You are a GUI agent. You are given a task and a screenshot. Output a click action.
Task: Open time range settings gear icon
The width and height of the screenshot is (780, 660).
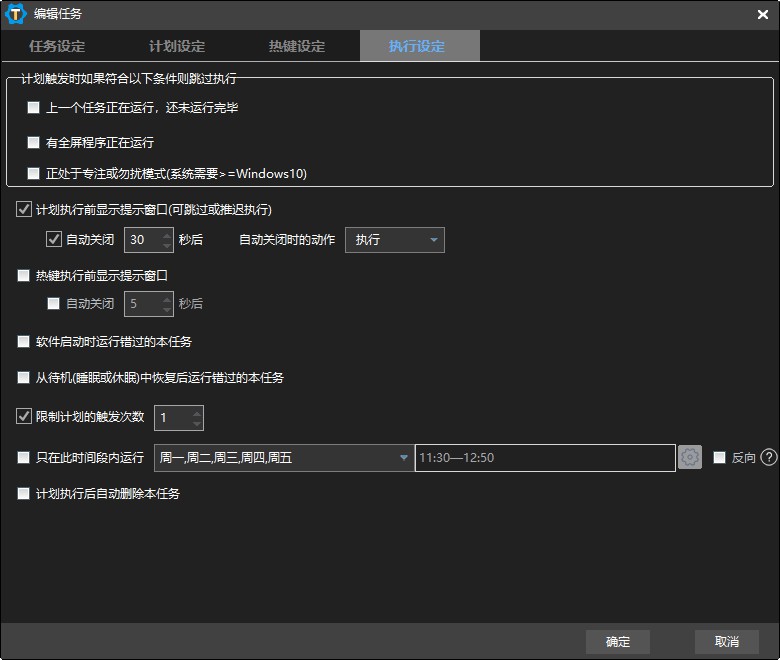tap(690, 457)
